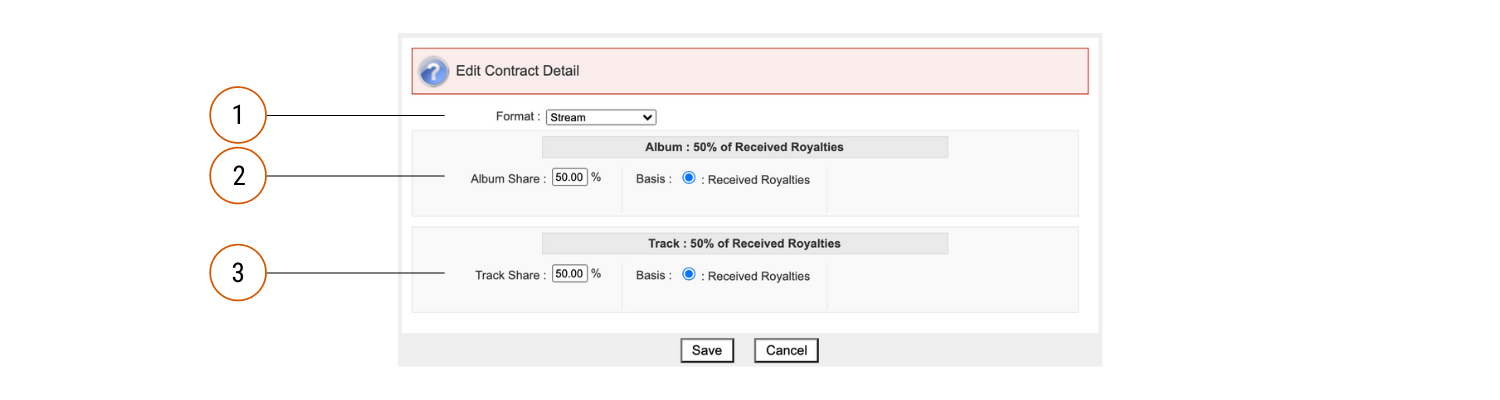Screen dimensions: 1500x400
Task: Click the Track Share label
Action: pos(511,275)
